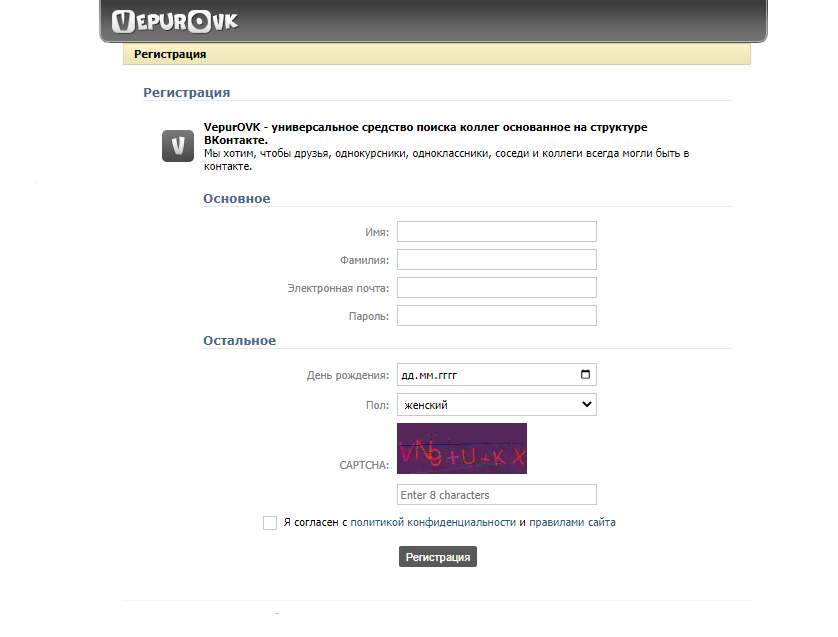
Task: Click the gray V icon beside the description
Action: (x=177, y=146)
